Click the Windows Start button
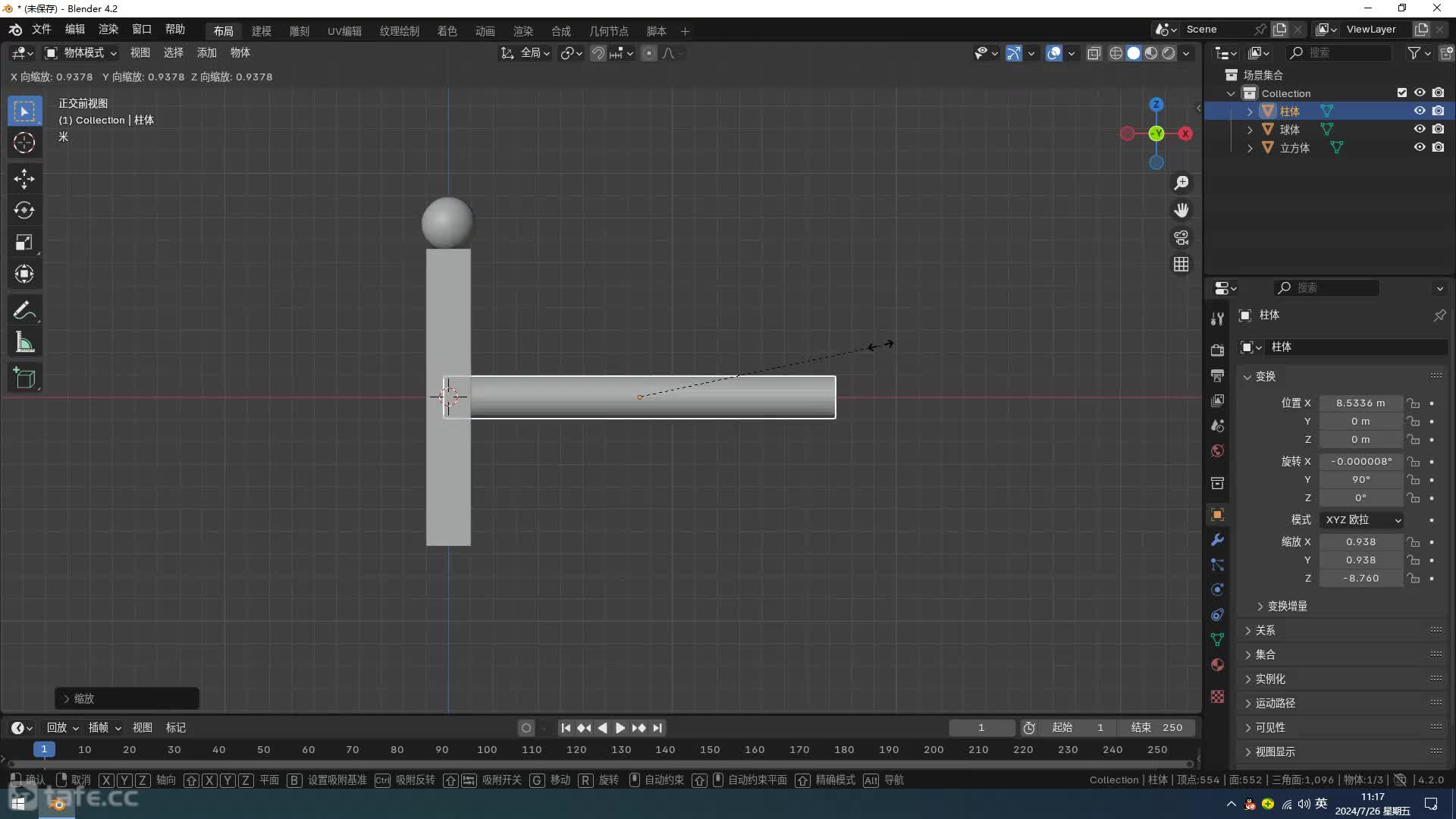Viewport: 1456px width, 819px height. pos(18,804)
